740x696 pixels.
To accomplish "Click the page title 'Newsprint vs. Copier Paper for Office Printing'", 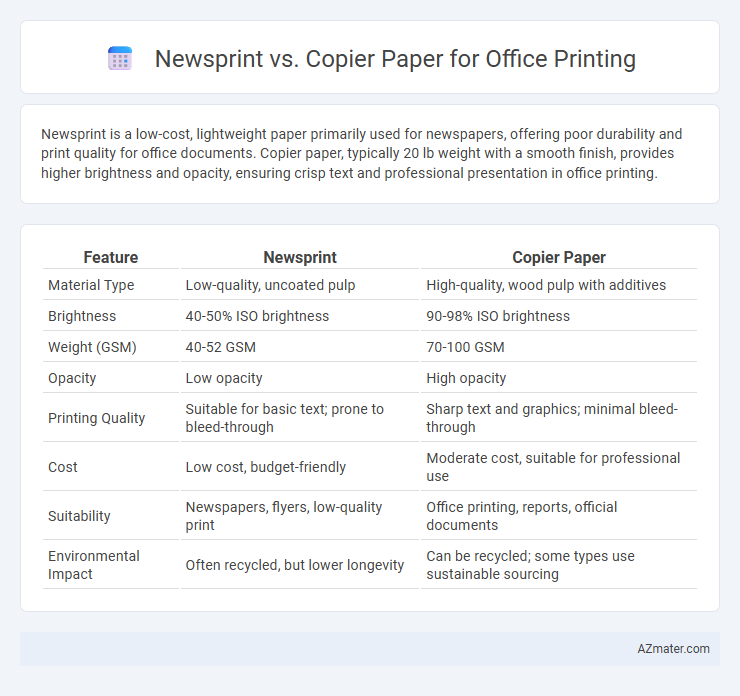I will [x=395, y=59].
